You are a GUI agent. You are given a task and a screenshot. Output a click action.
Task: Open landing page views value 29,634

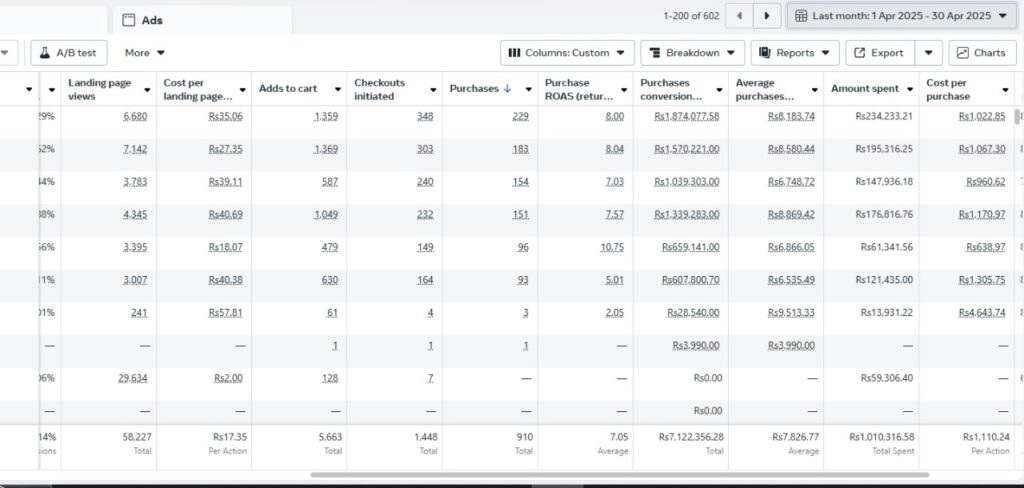(x=133, y=378)
